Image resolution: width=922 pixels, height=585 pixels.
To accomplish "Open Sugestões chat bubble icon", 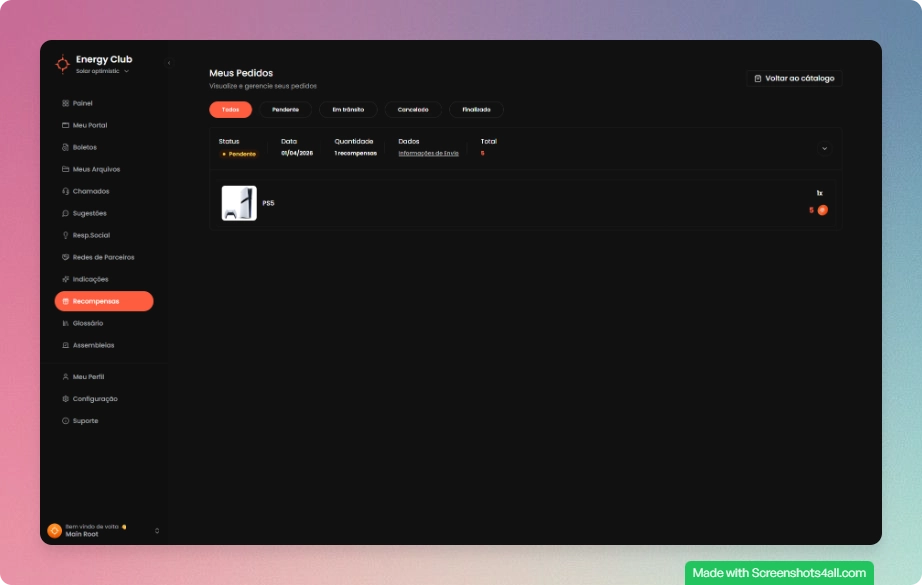I will coord(65,213).
